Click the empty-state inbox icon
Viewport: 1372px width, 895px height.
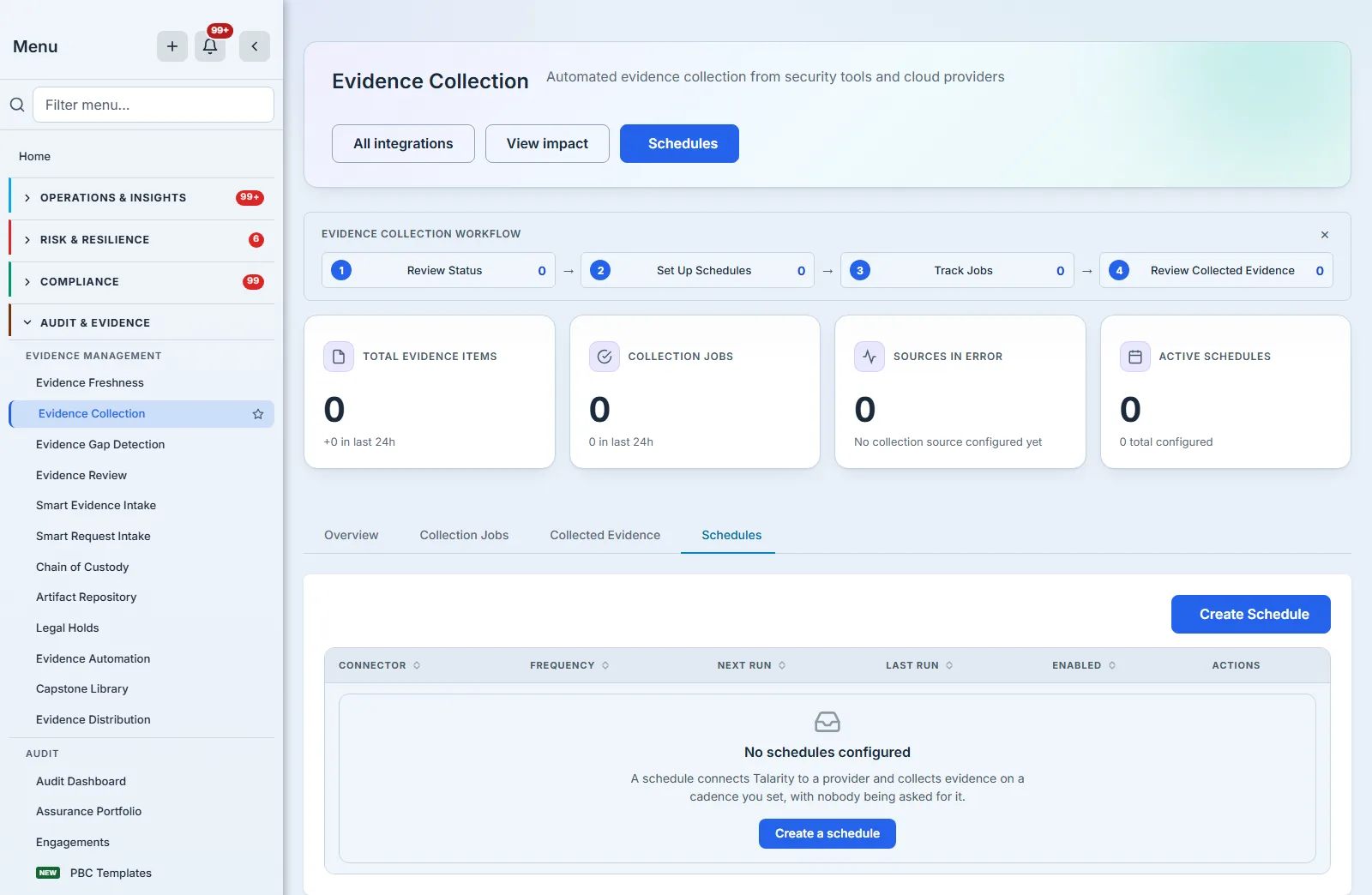point(827,722)
